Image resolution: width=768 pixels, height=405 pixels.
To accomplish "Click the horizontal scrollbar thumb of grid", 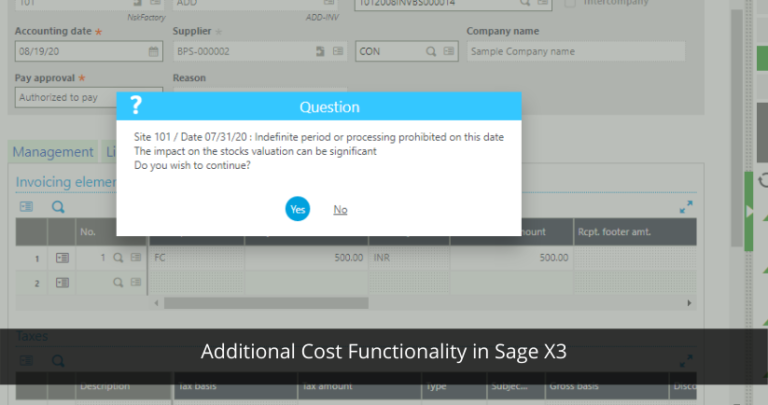I will [266, 303].
